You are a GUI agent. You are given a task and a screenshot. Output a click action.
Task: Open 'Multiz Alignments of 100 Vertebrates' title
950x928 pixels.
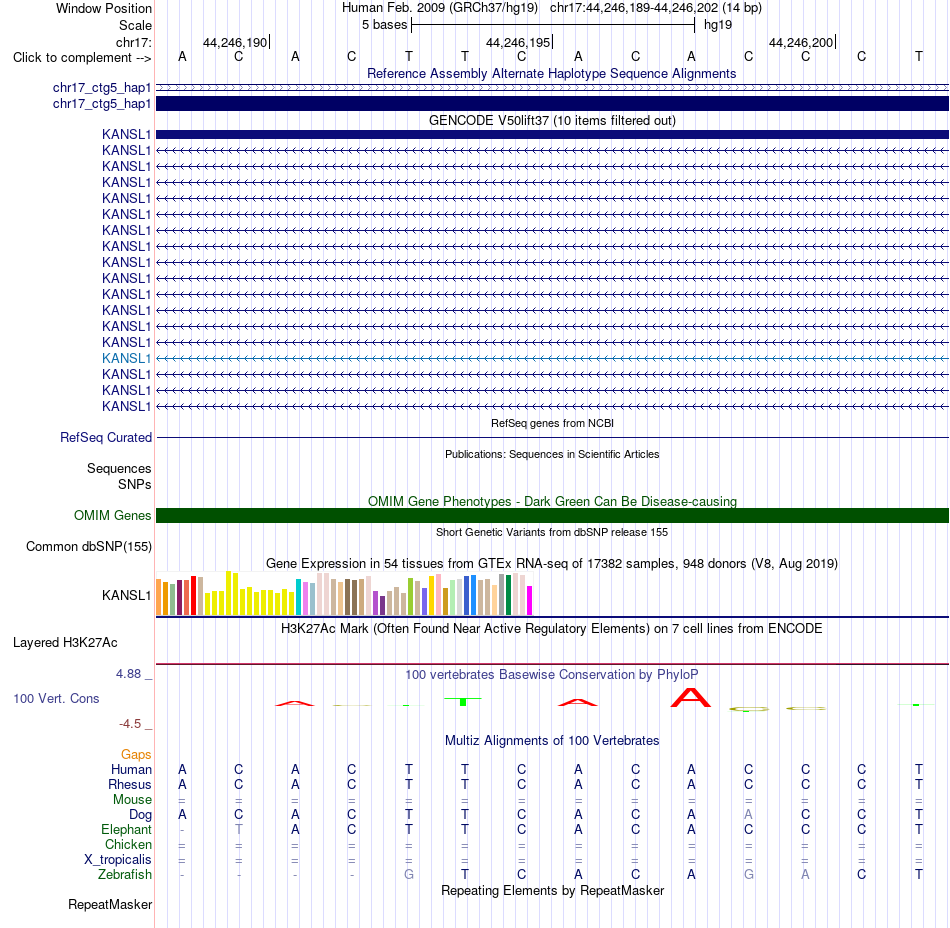[552, 741]
